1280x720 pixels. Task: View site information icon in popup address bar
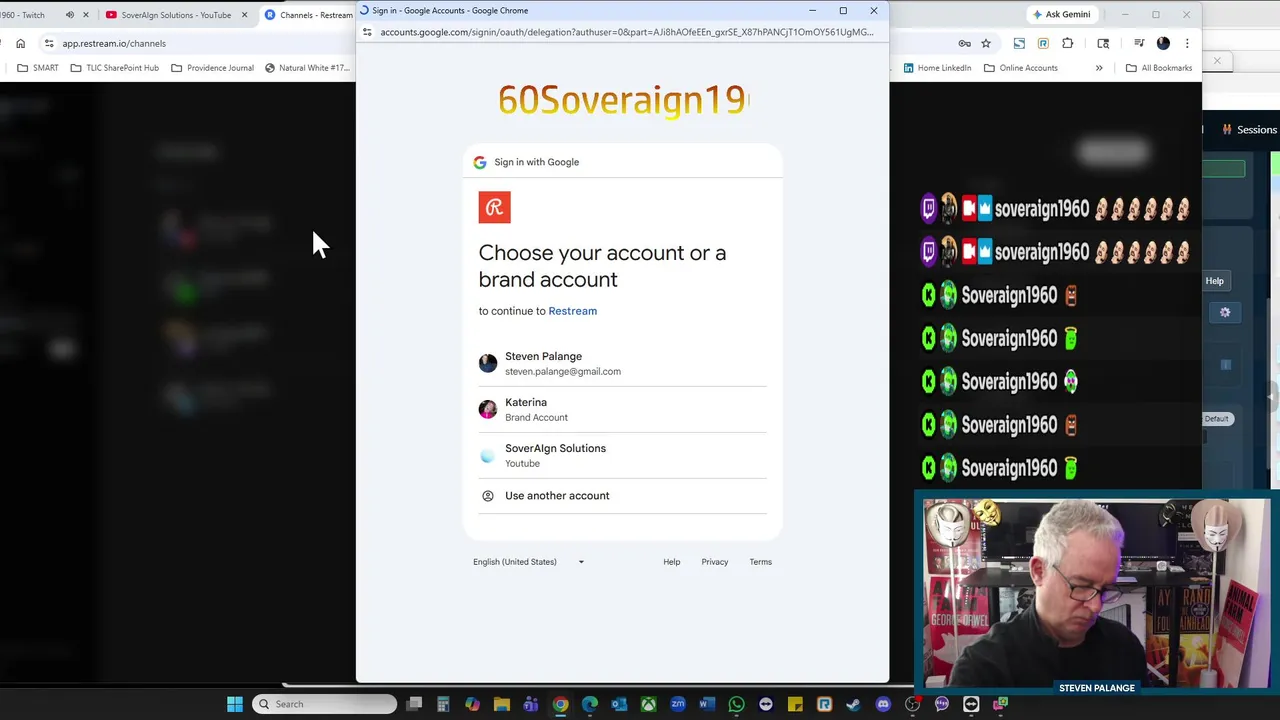(367, 32)
